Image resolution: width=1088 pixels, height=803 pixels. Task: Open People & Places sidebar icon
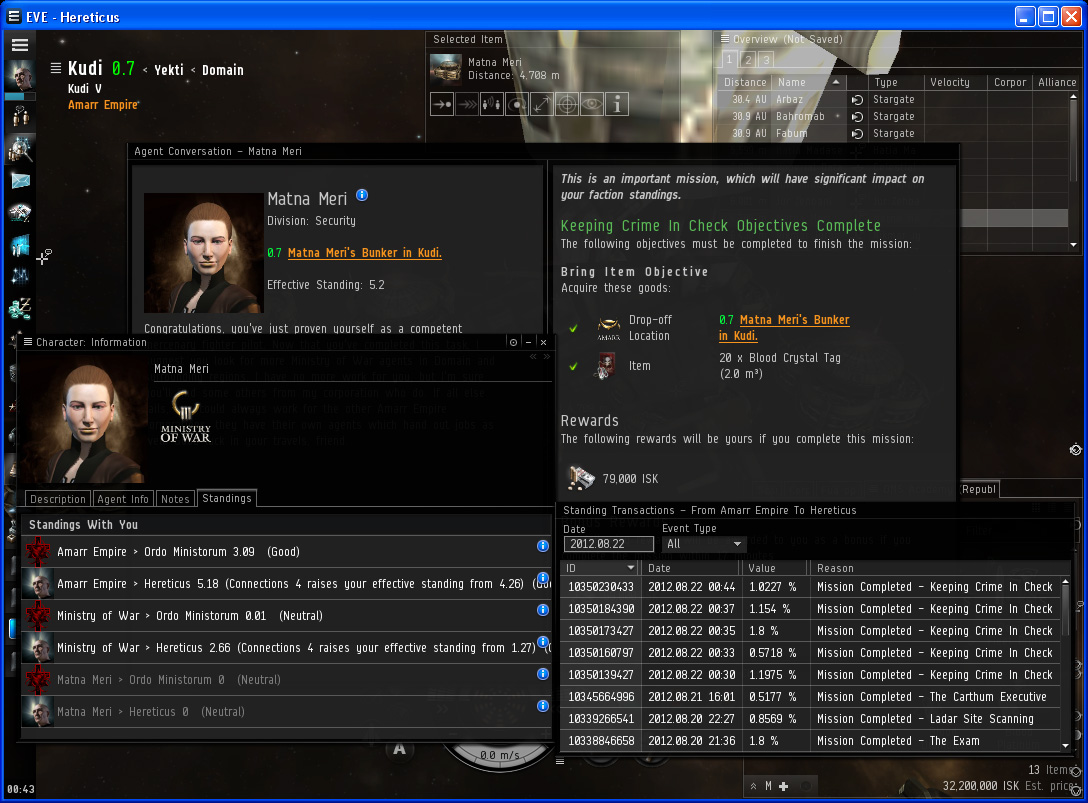tap(20, 116)
